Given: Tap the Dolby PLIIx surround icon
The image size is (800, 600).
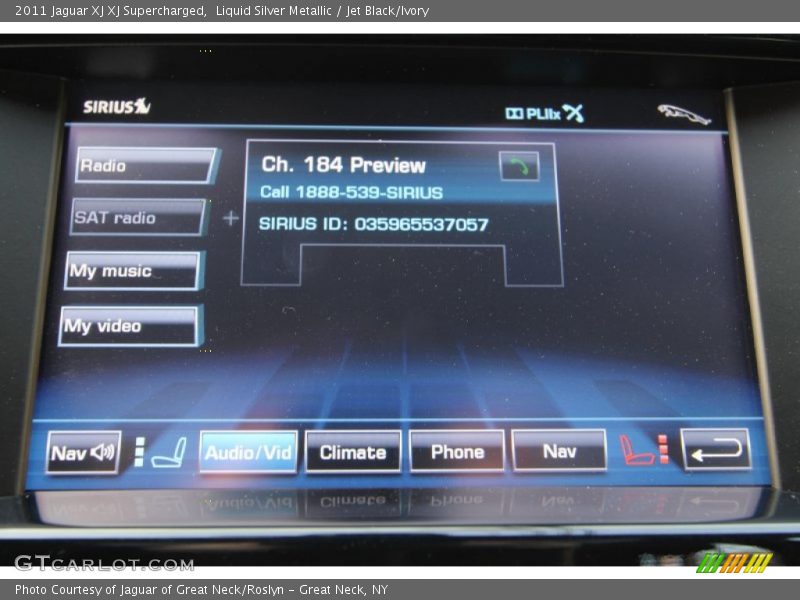Looking at the screenshot, I should [544, 113].
